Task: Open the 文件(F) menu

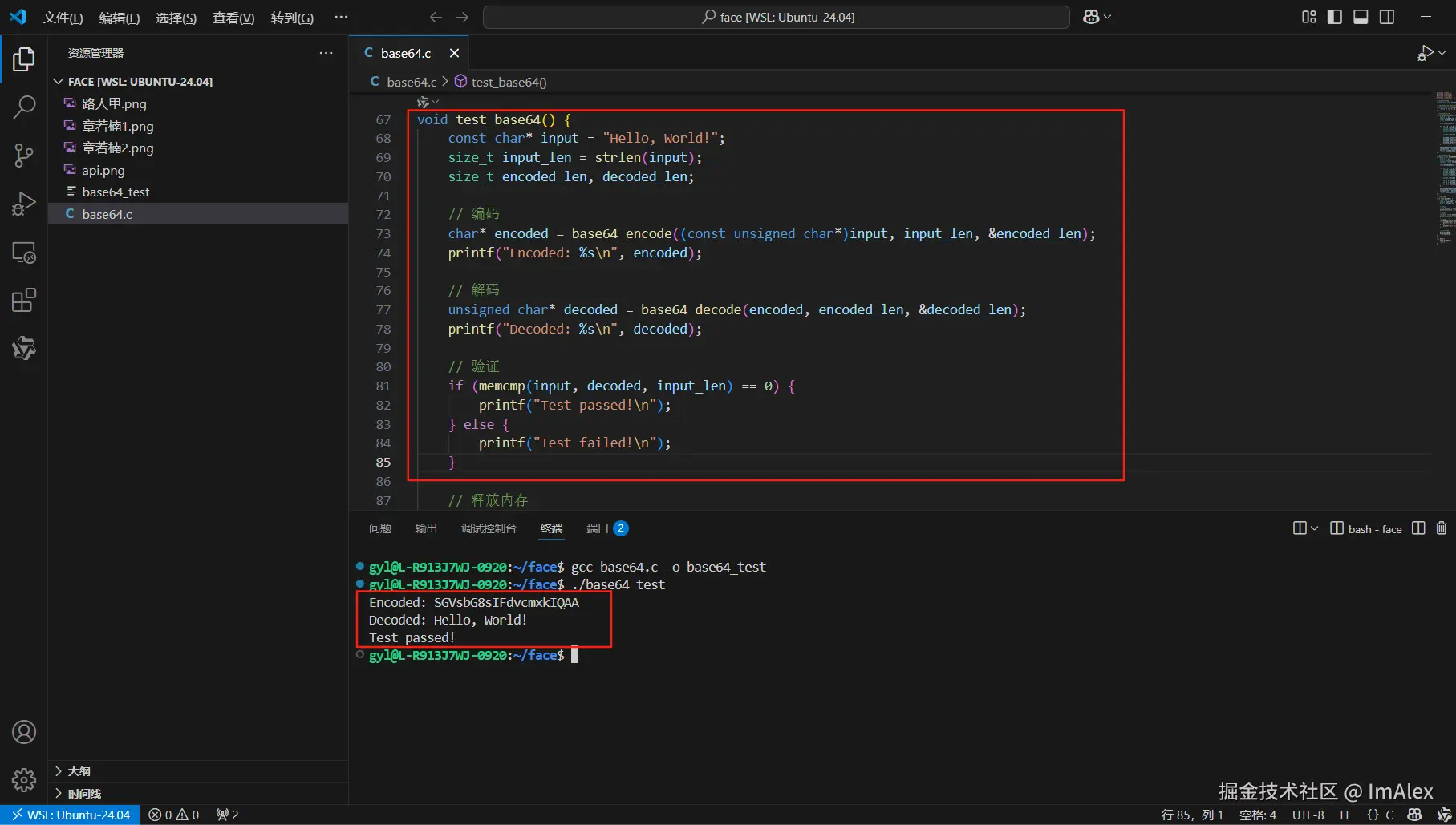Action: coord(63,18)
